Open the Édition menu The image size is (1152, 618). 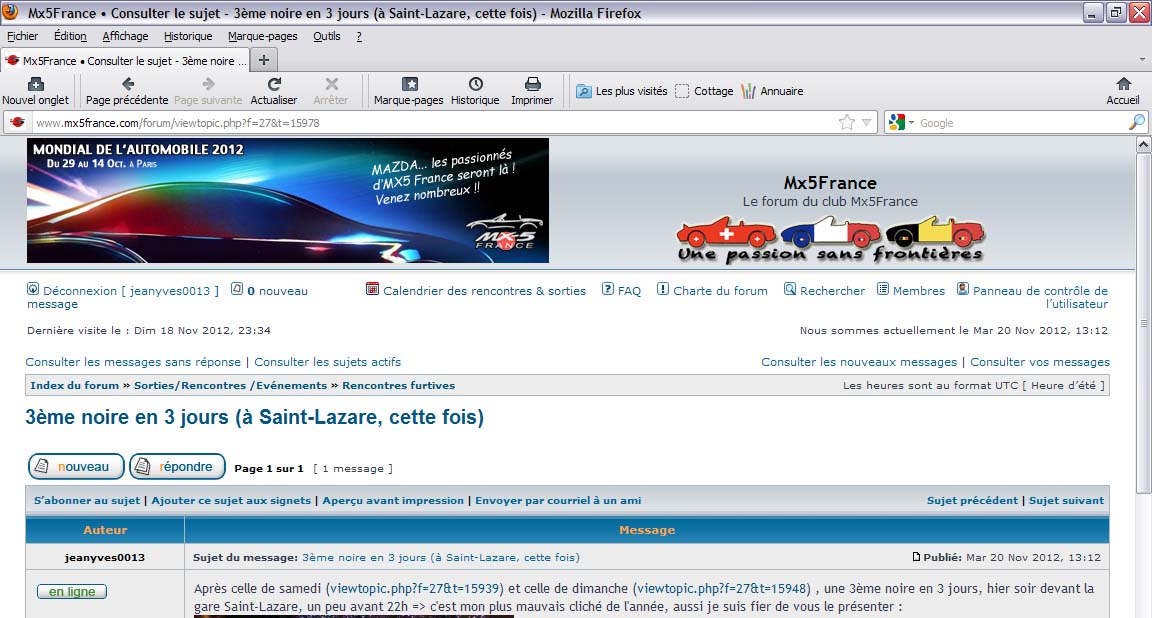pyautogui.click(x=70, y=36)
